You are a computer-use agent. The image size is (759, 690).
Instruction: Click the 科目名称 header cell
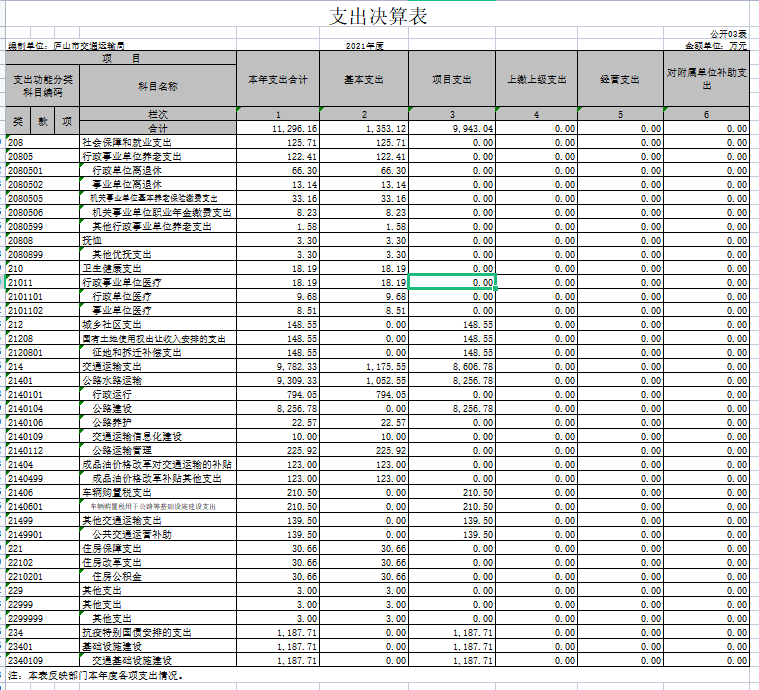[x=157, y=87]
